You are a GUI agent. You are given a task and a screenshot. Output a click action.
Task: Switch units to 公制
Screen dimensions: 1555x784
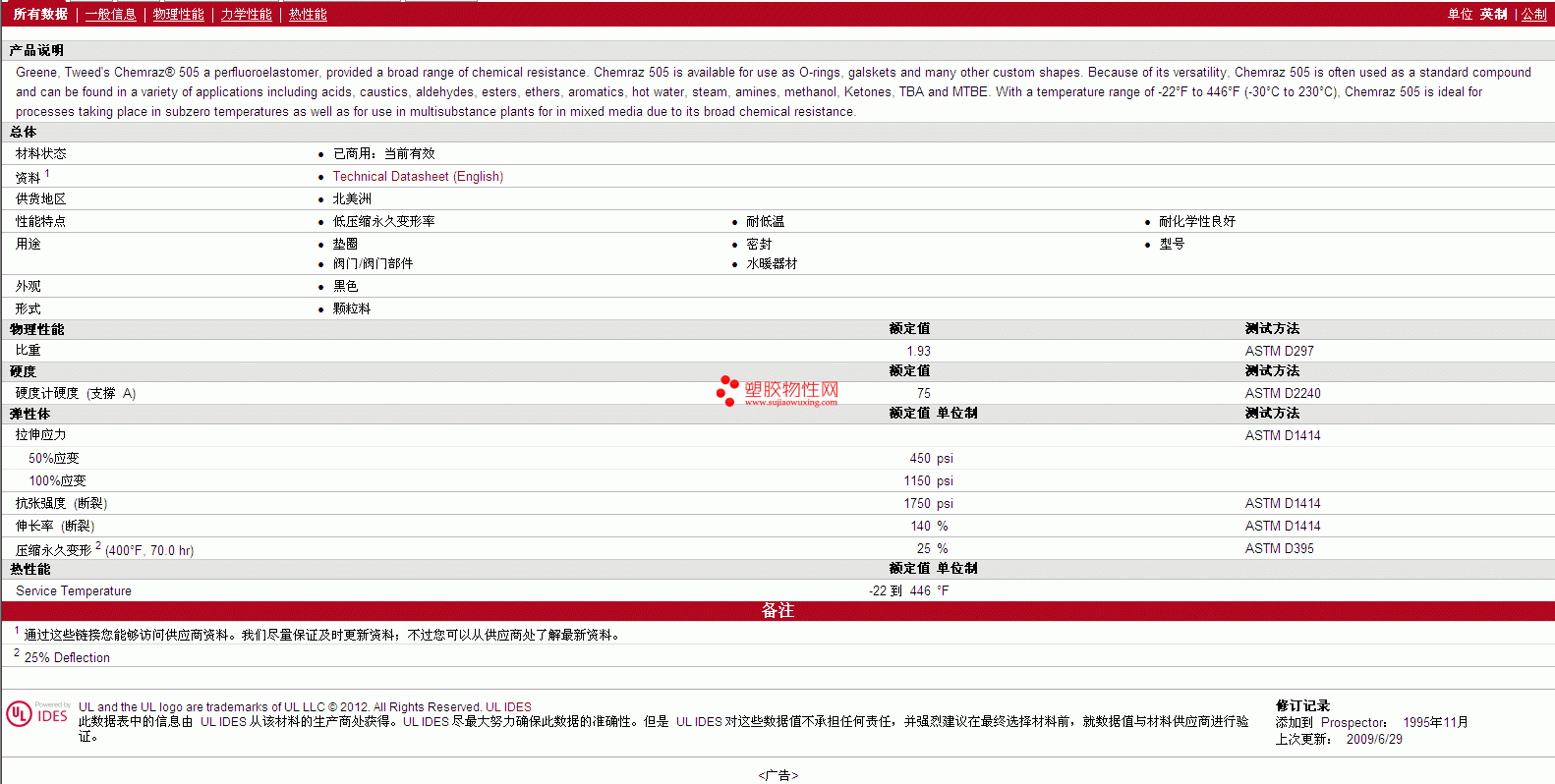tap(1534, 14)
